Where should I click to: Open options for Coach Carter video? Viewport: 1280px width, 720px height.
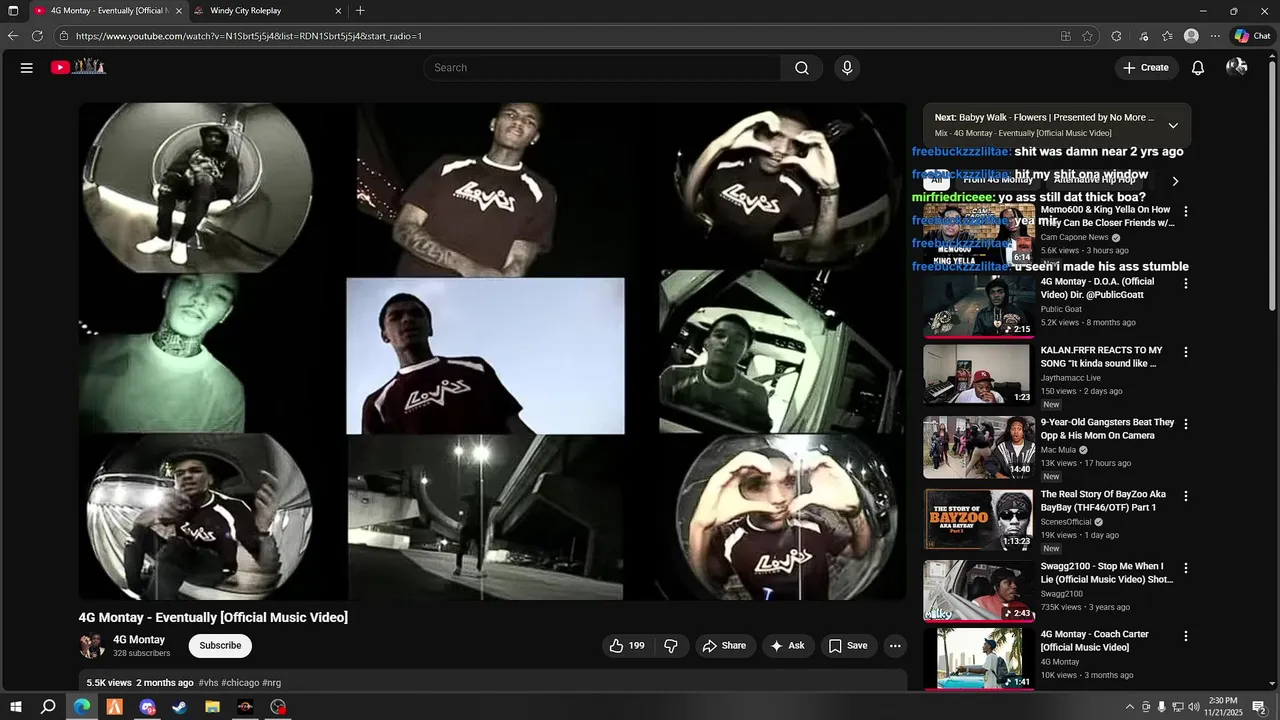1186,636
